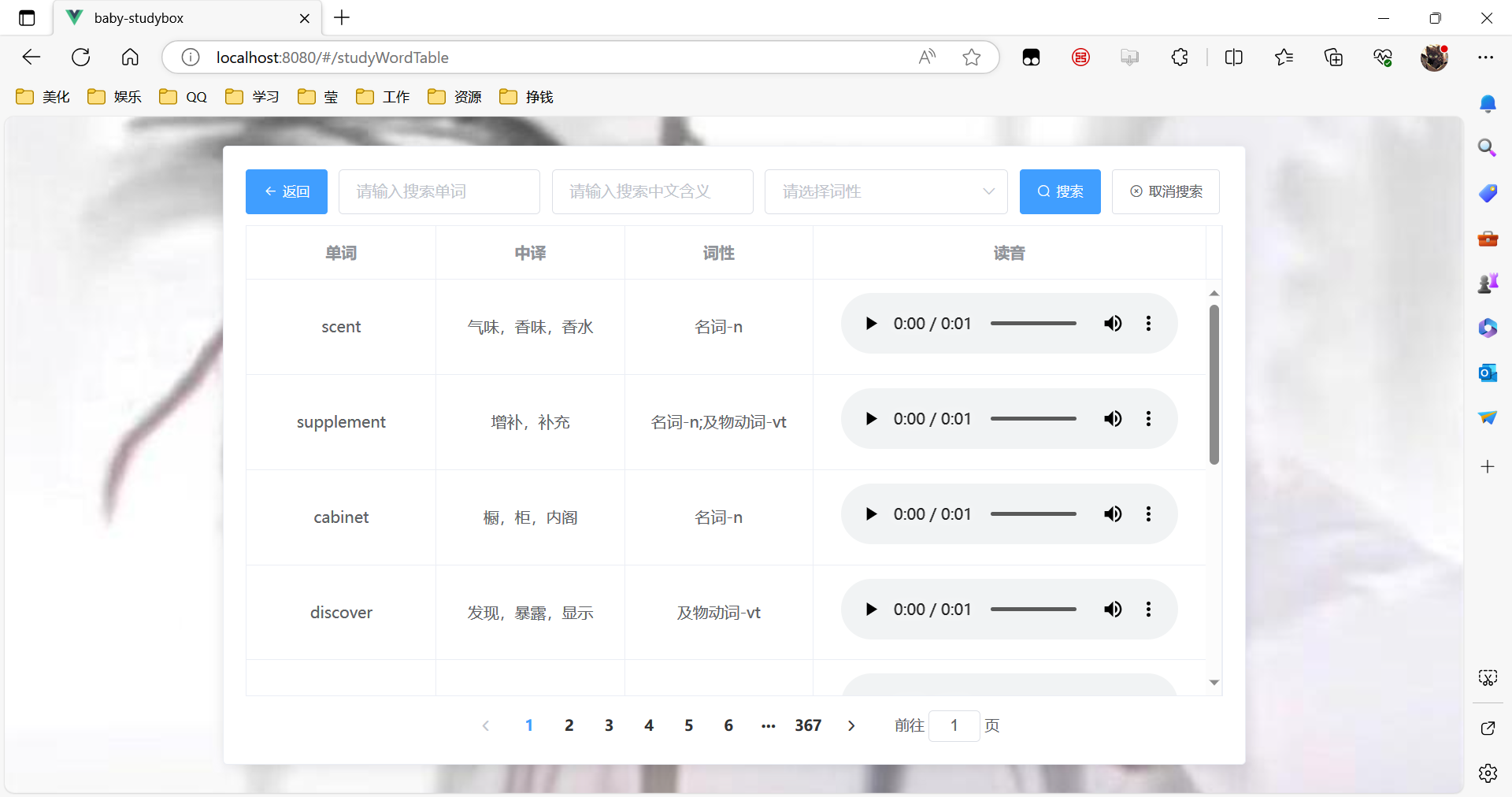
Task: Open the 娱乐 bookmarks folder
Action: pyautogui.click(x=115, y=97)
